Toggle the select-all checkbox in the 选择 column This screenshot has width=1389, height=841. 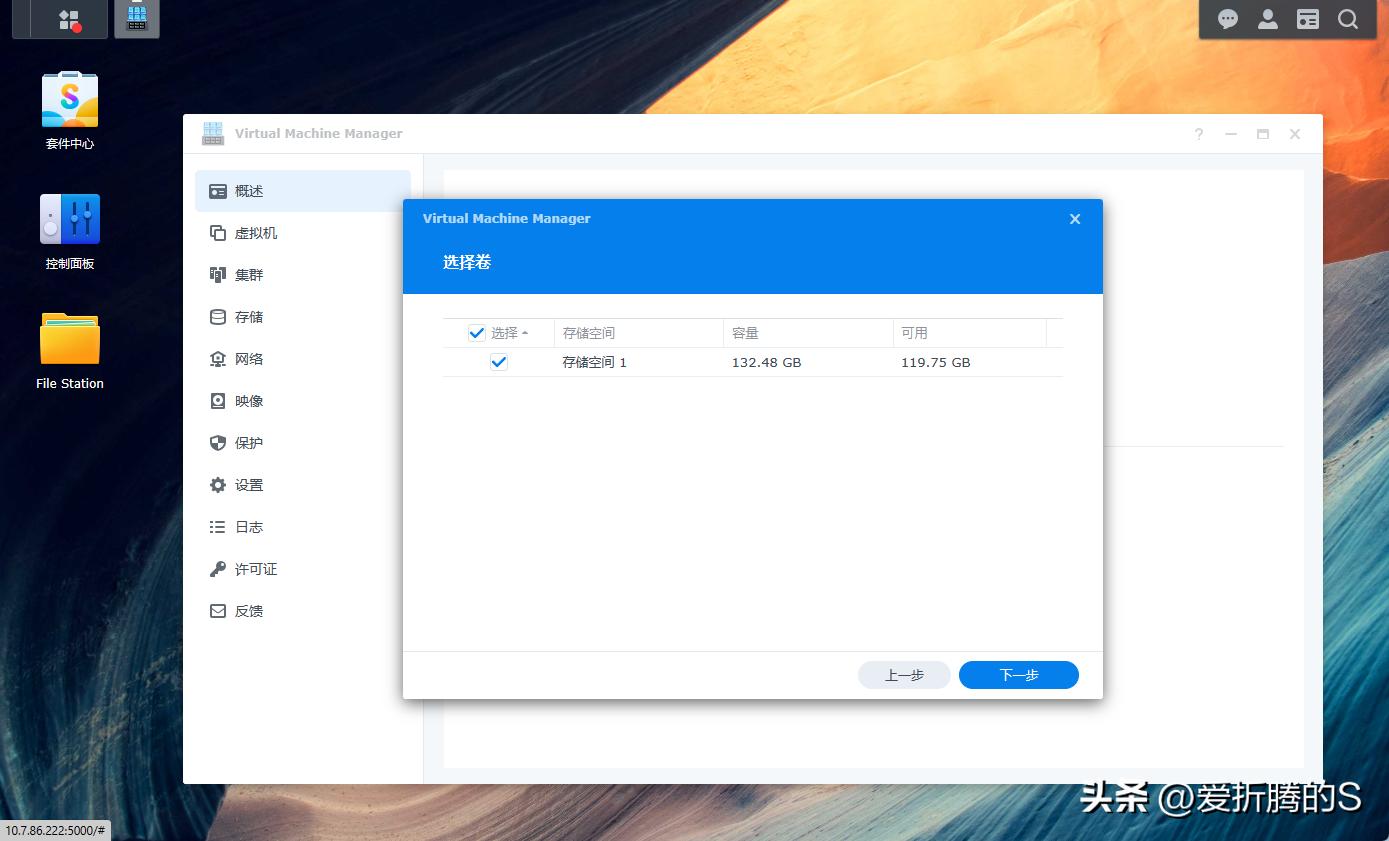click(476, 333)
